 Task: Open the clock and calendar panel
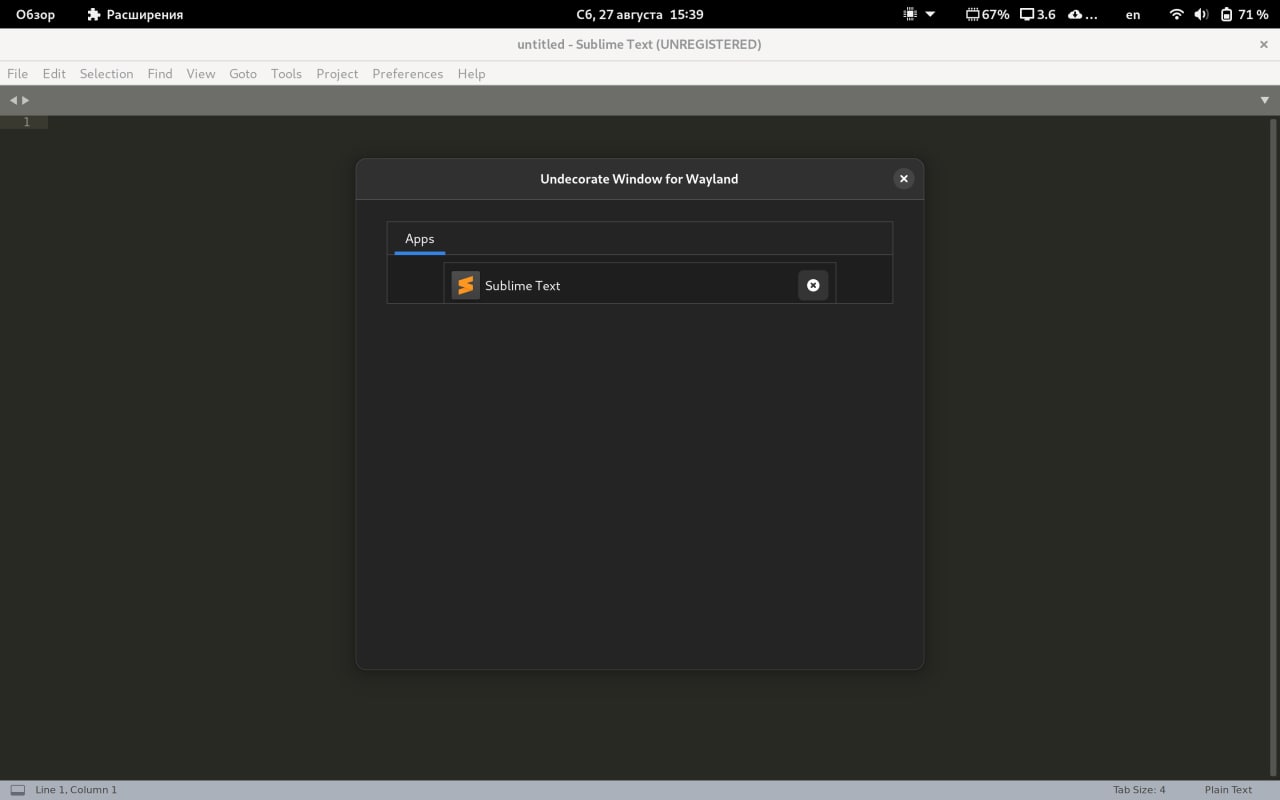coord(640,14)
